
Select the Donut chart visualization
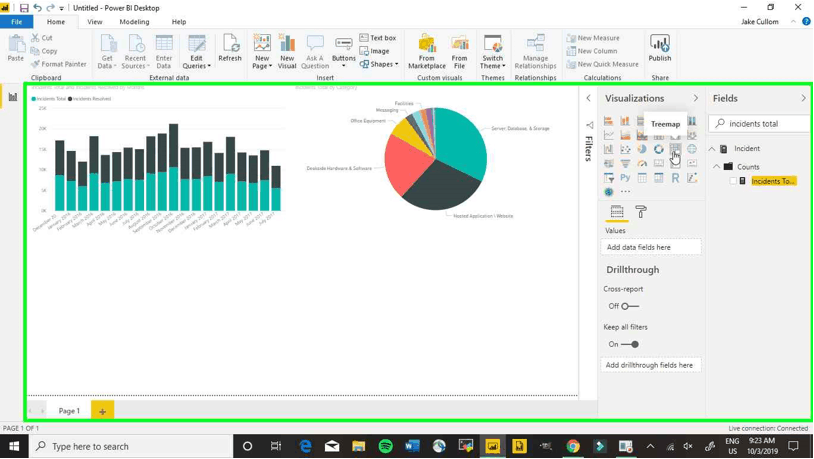(x=659, y=149)
